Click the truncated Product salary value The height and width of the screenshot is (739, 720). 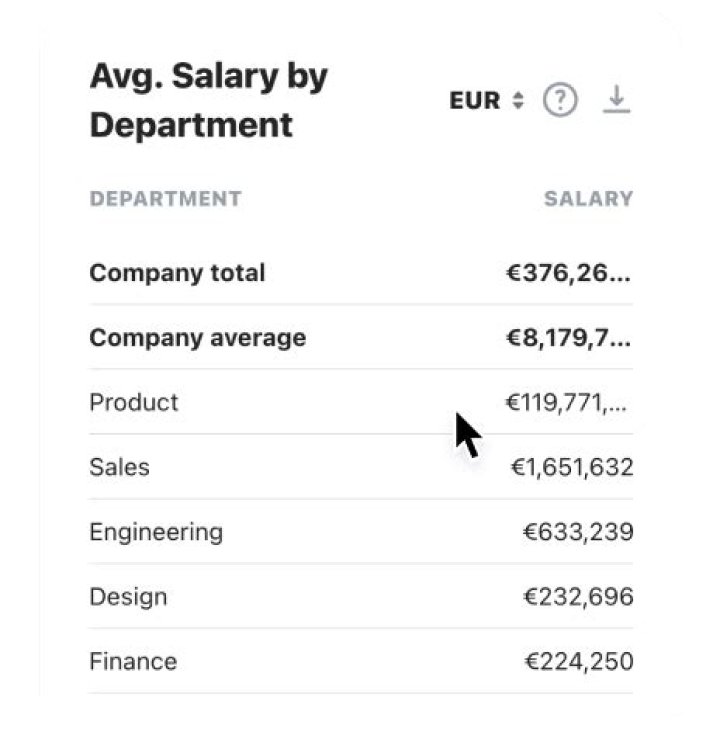click(568, 402)
